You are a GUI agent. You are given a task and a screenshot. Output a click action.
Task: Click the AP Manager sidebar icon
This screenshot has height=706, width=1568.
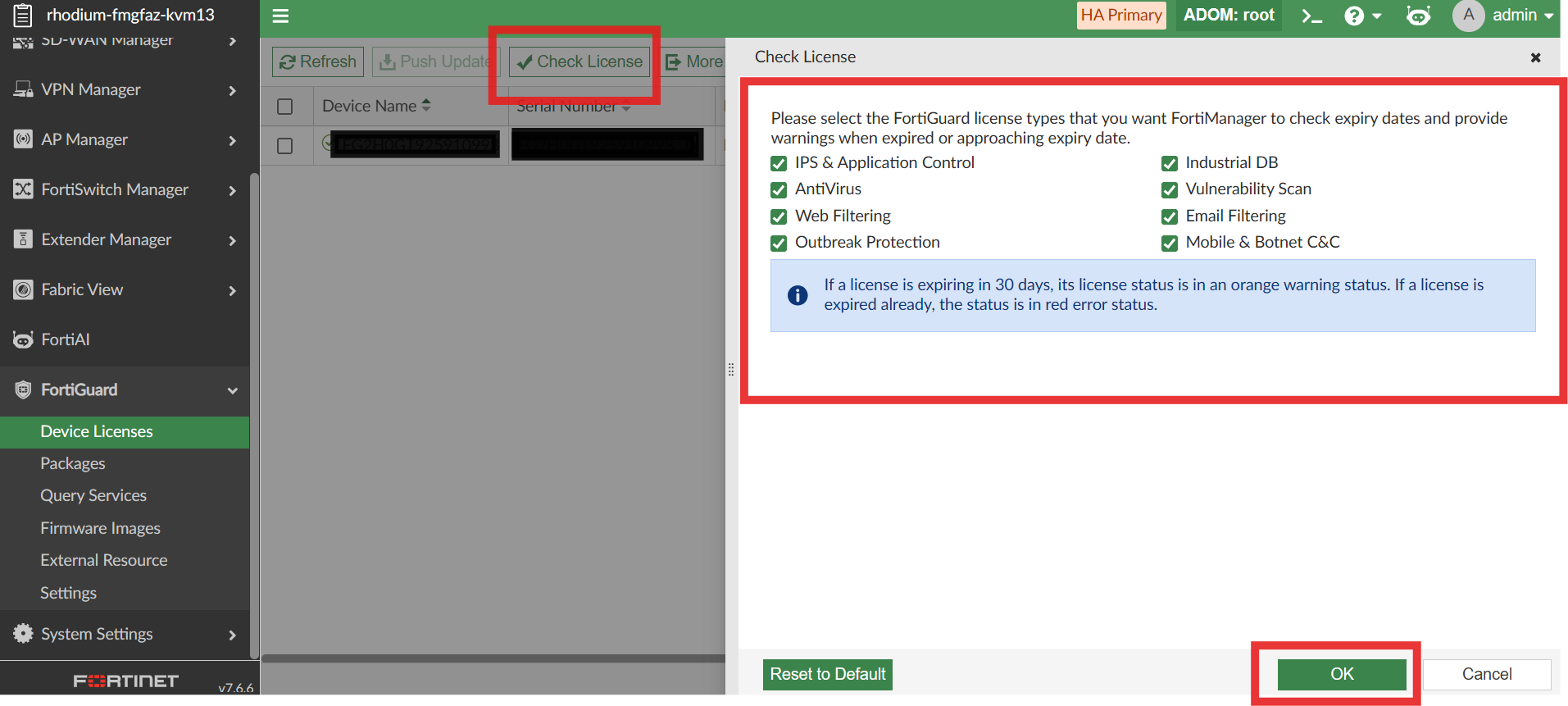click(23, 139)
